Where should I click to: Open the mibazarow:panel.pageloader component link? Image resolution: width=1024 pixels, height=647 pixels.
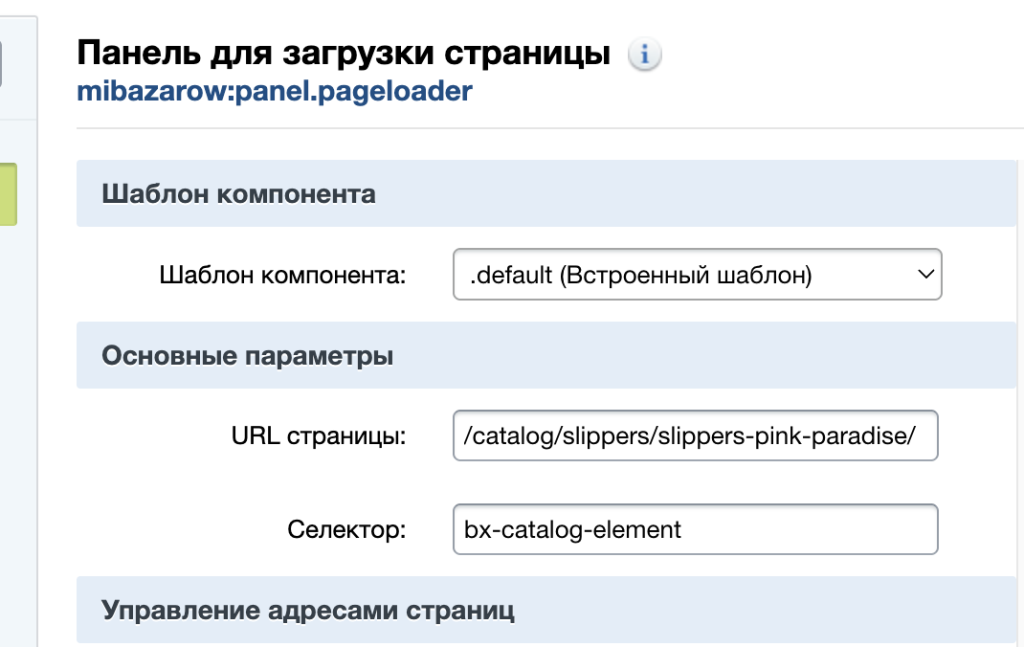(275, 90)
